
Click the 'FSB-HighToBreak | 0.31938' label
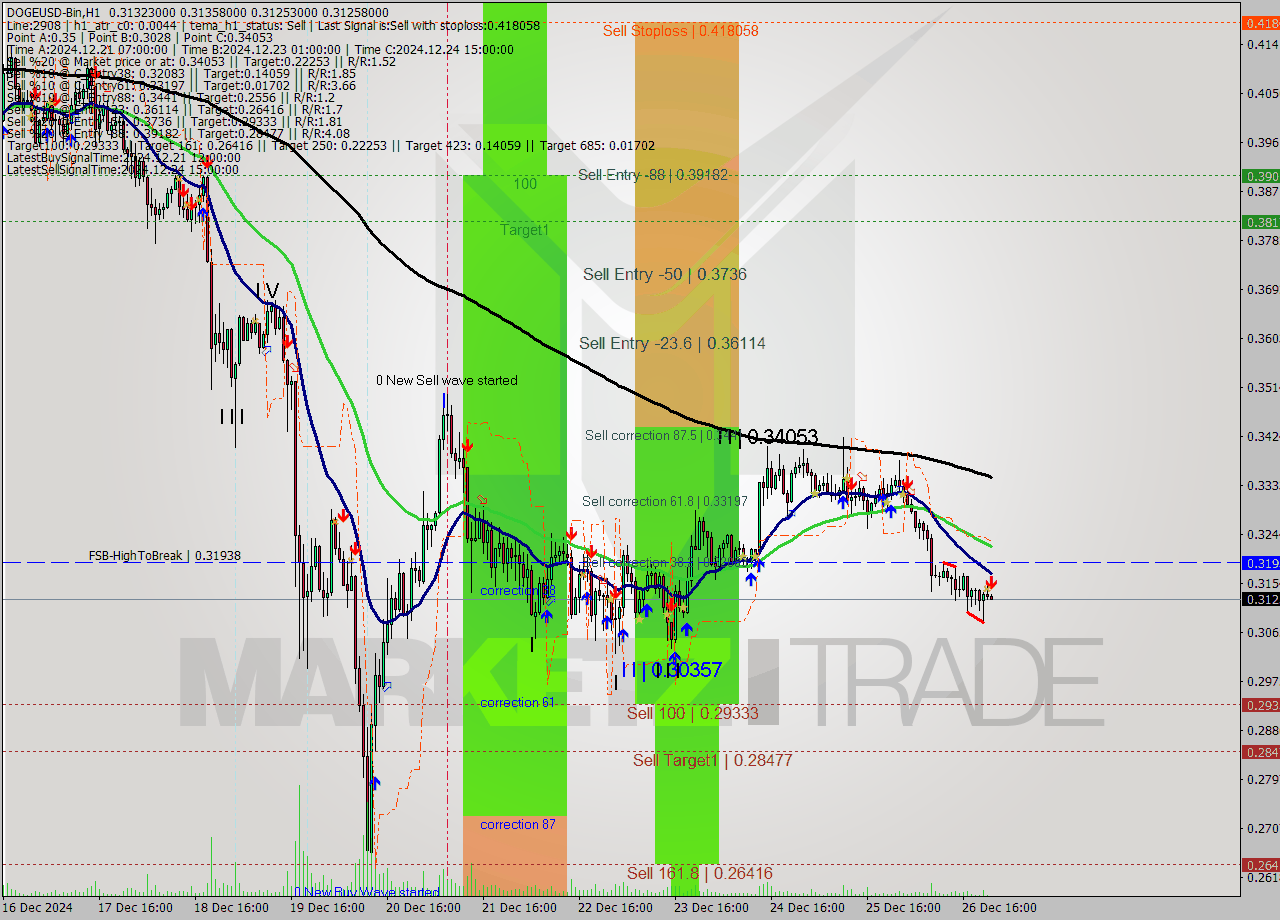[165, 555]
